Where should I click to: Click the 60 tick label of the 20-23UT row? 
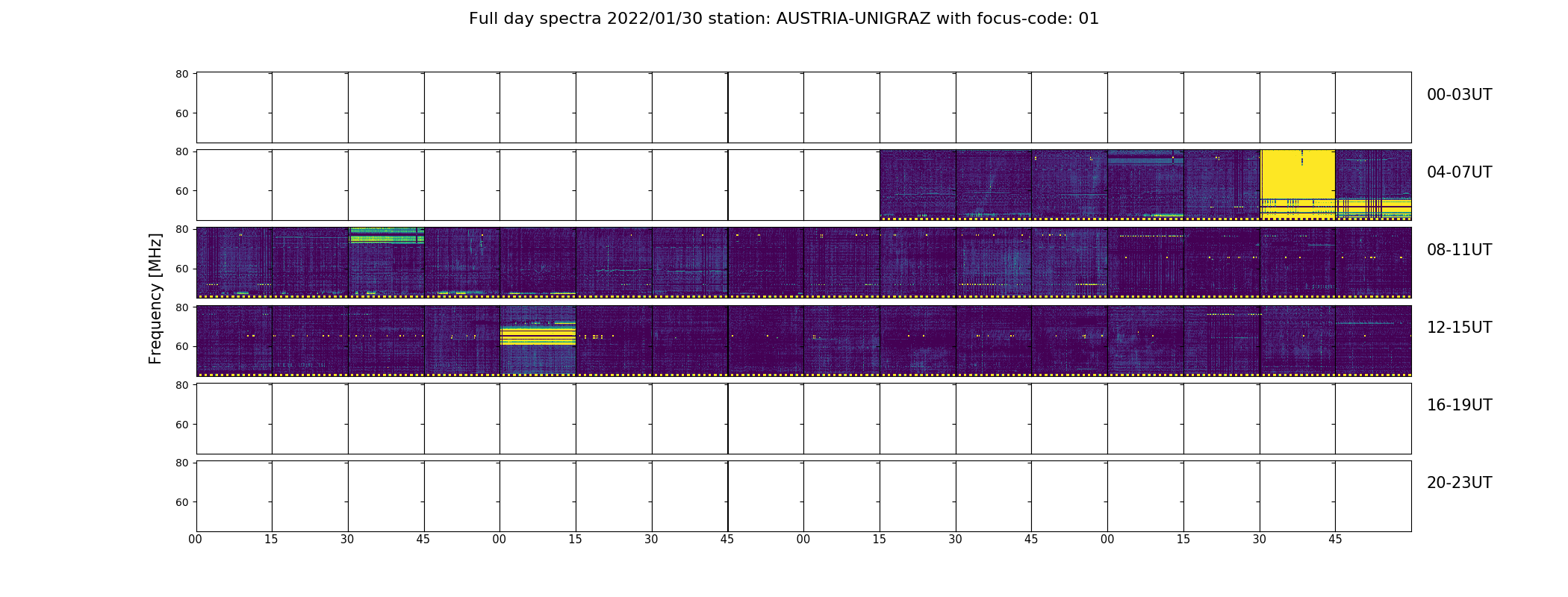click(x=181, y=501)
